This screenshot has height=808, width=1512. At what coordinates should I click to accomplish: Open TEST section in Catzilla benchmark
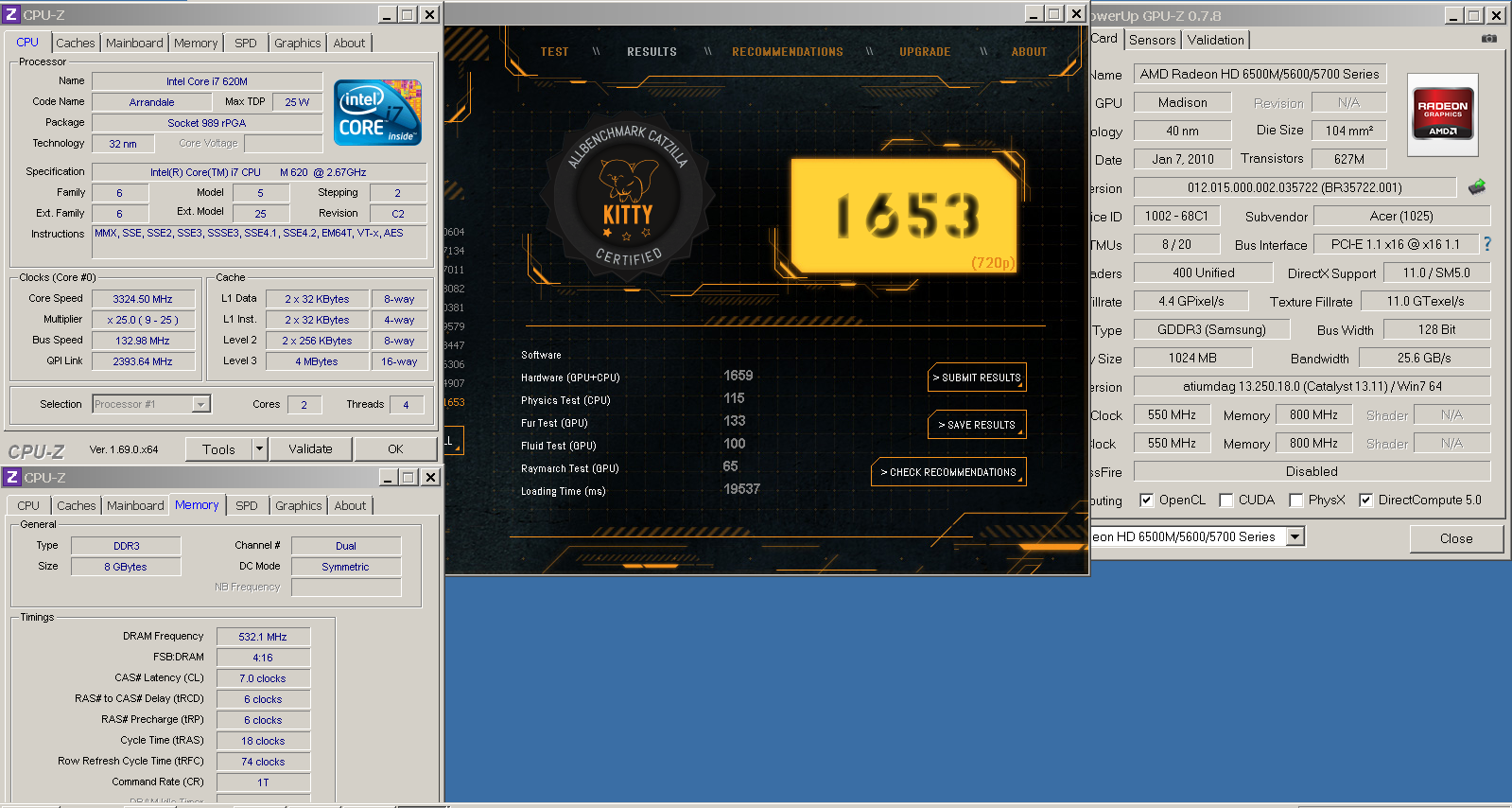point(555,52)
